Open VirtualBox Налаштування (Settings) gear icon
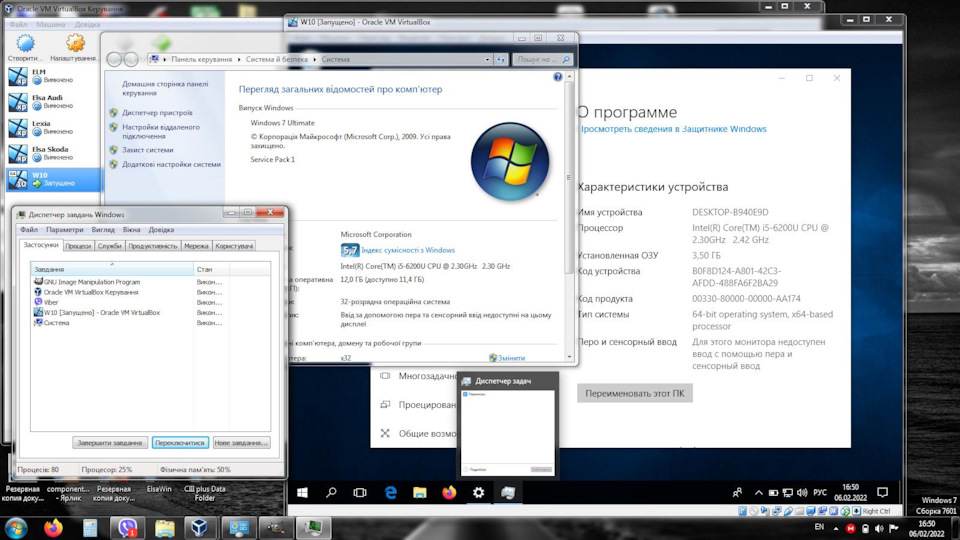The height and width of the screenshot is (540, 960). point(73,48)
